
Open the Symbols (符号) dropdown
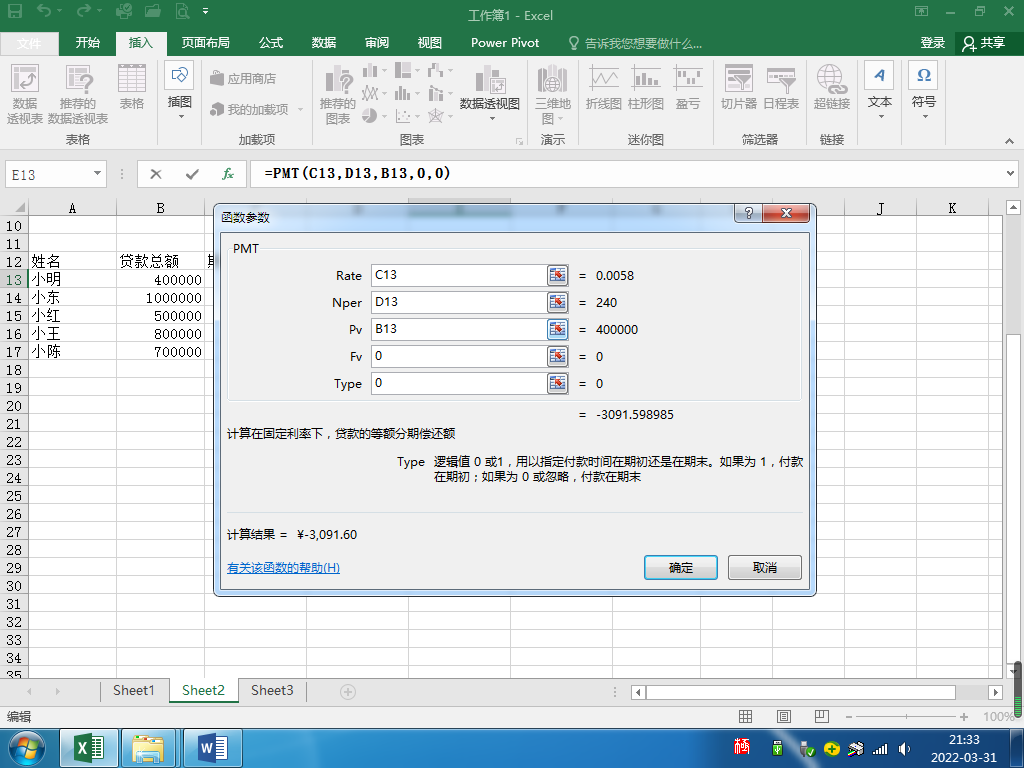coord(923,91)
